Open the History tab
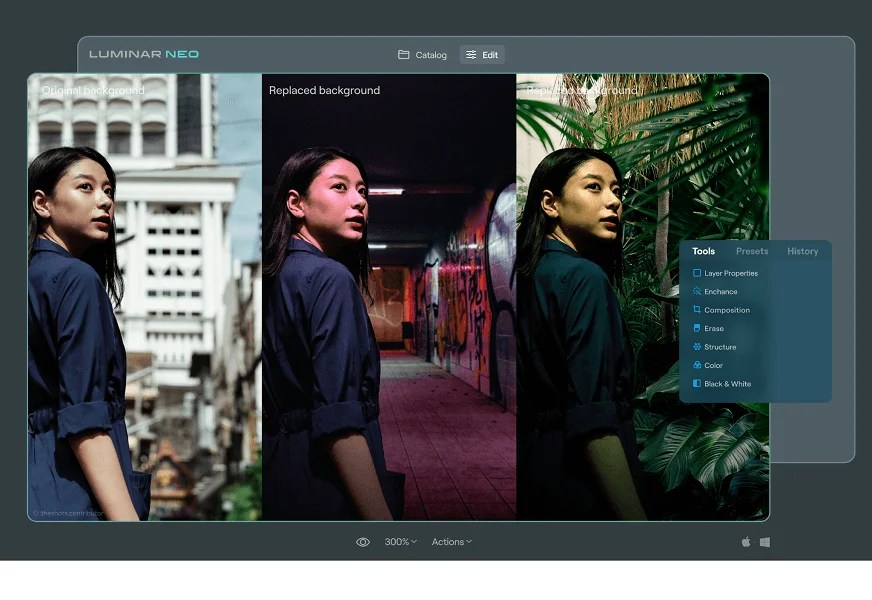Image resolution: width=872 pixels, height=600 pixels. tap(802, 251)
